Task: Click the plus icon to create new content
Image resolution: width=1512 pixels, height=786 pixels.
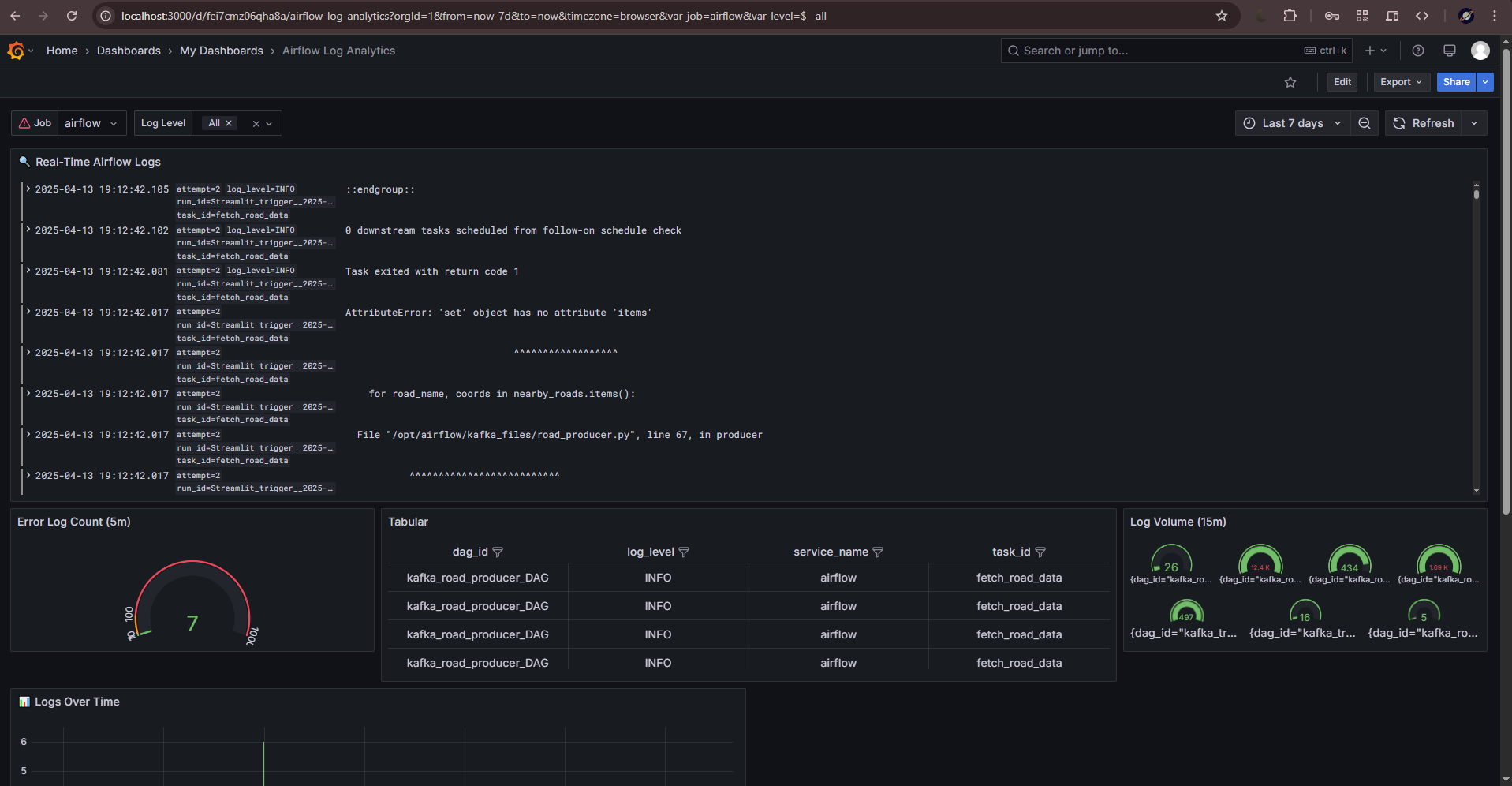Action: (1369, 50)
